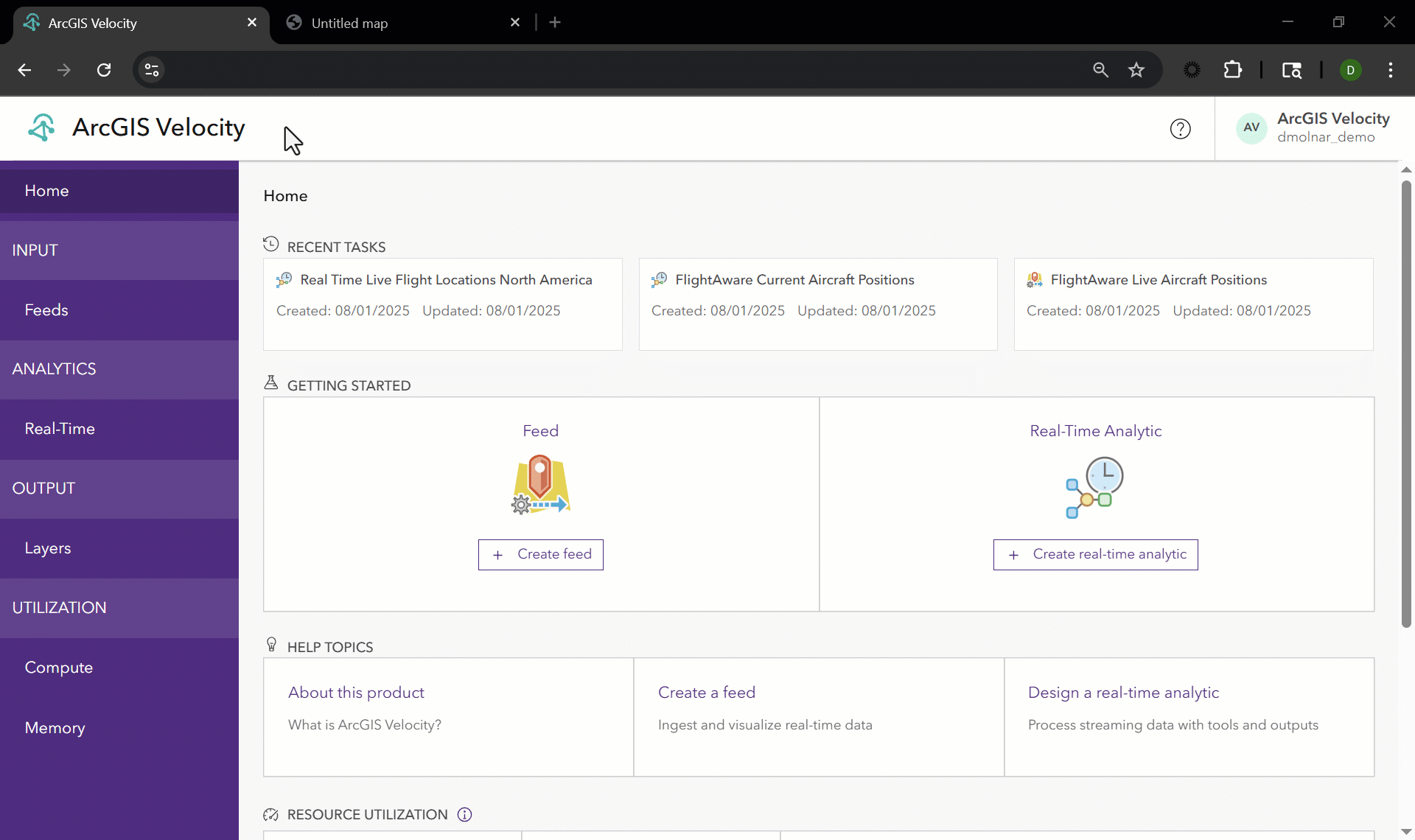The image size is (1415, 840).
Task: Open the browser extensions puzzle icon
Action: pos(1233,69)
